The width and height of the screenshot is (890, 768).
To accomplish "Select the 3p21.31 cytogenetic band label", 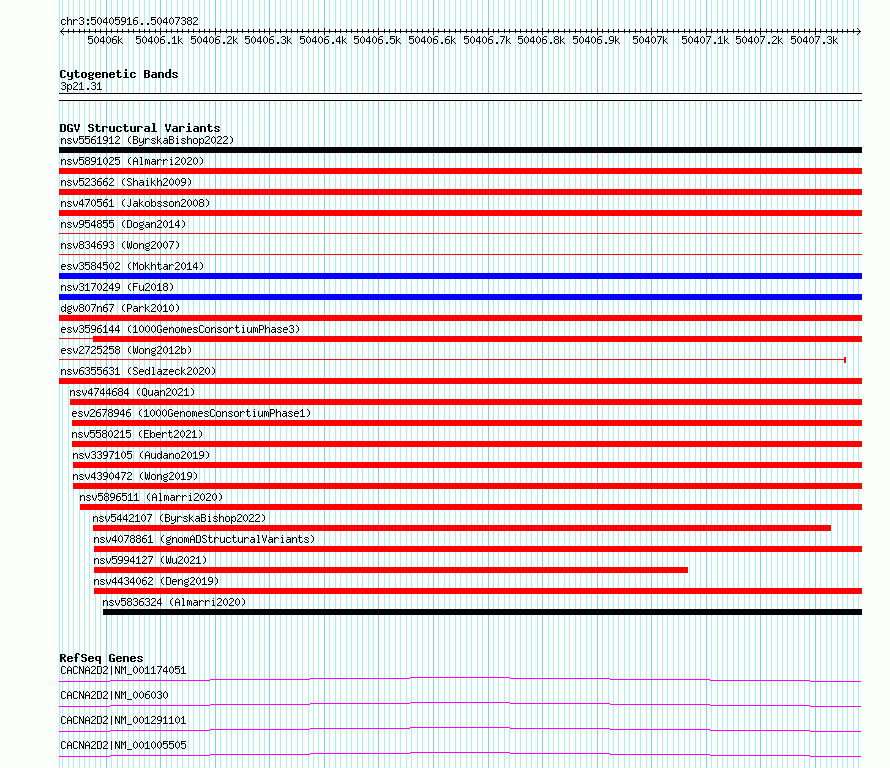I will (x=81, y=87).
